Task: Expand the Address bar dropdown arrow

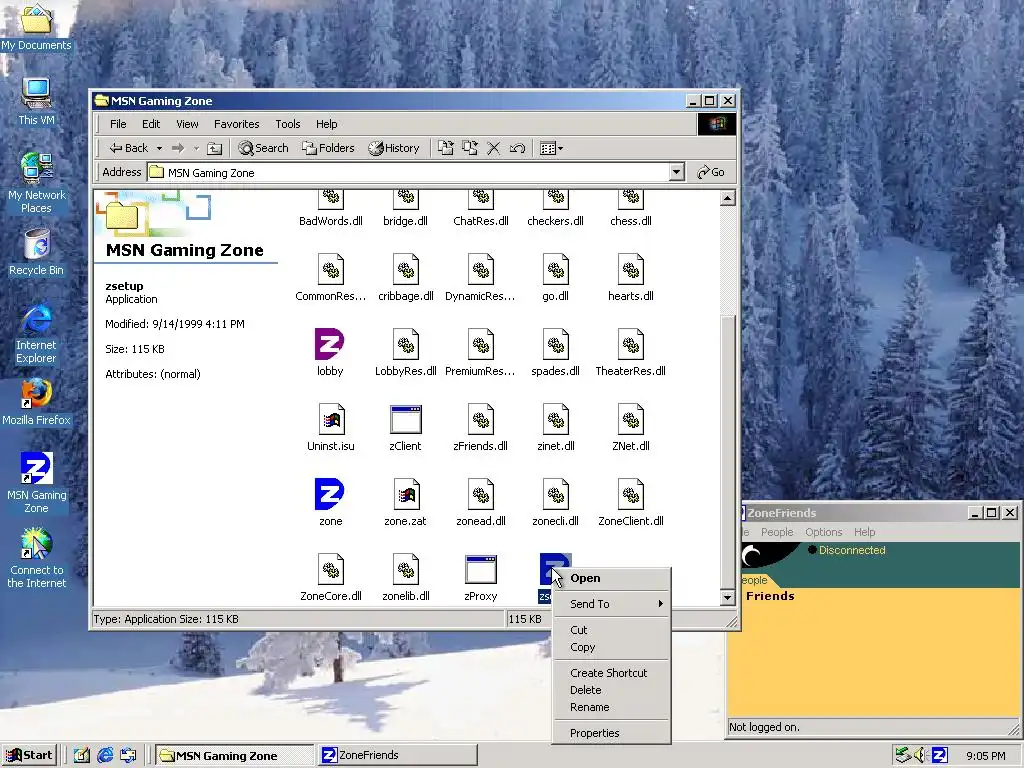Action: point(677,172)
